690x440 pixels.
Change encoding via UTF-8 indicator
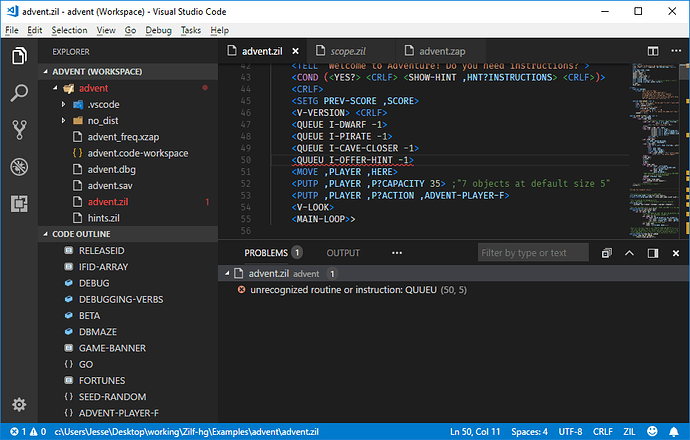click(x=570, y=432)
